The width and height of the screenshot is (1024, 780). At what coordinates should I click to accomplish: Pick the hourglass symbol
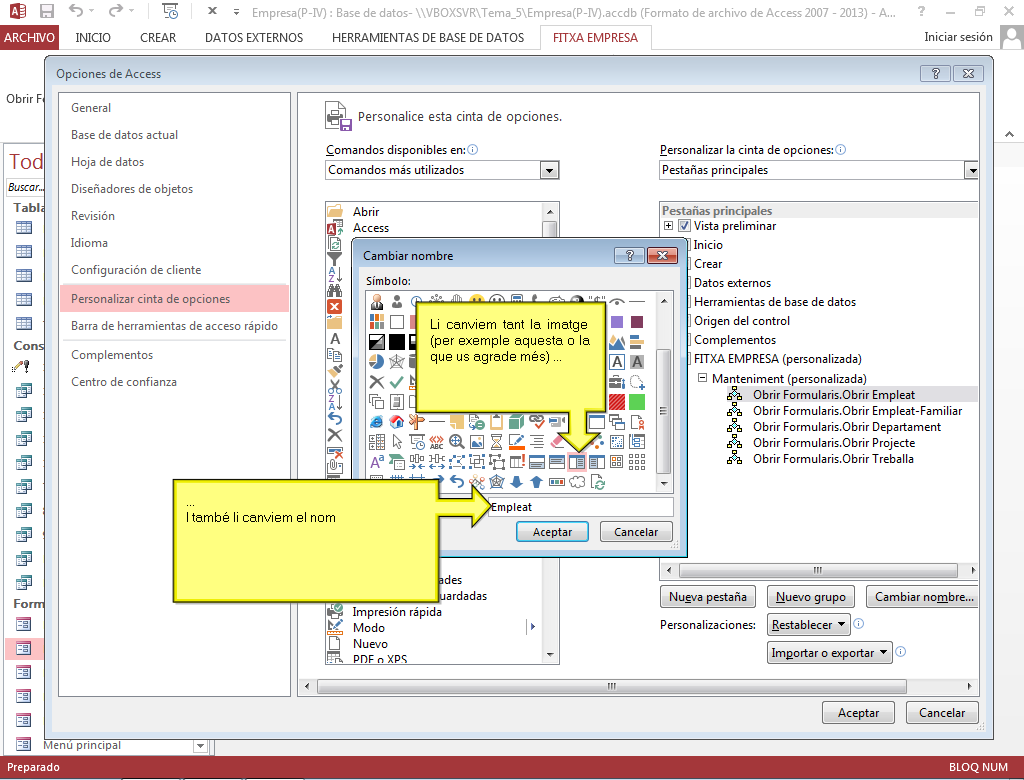[496, 442]
